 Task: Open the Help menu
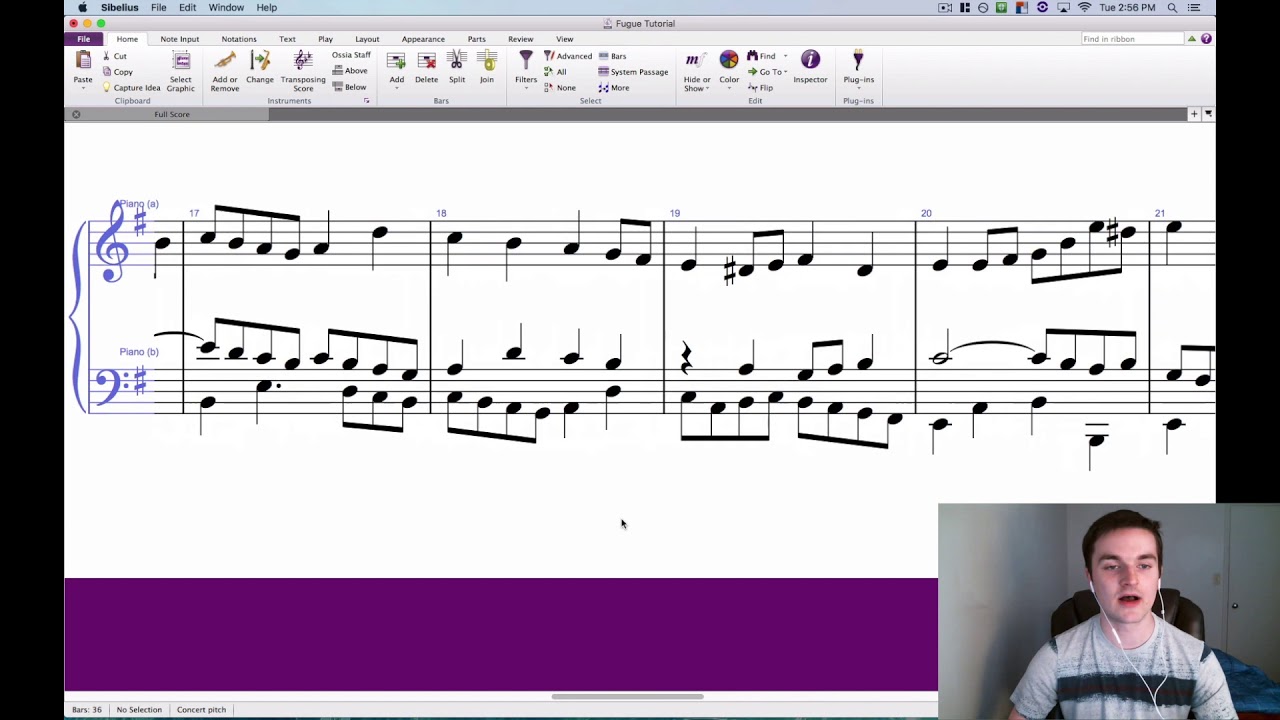click(266, 7)
